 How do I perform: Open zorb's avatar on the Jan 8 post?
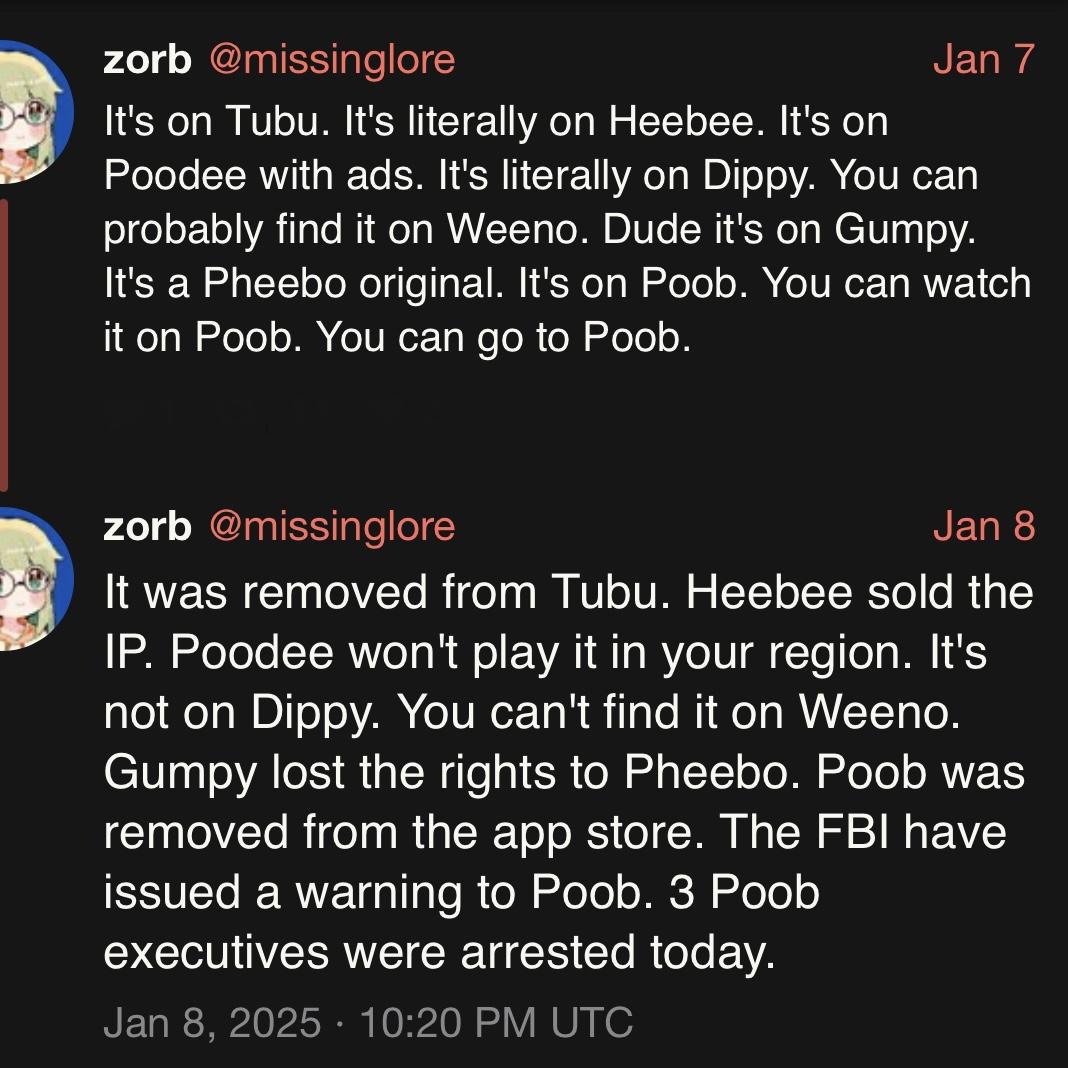coord(28,579)
